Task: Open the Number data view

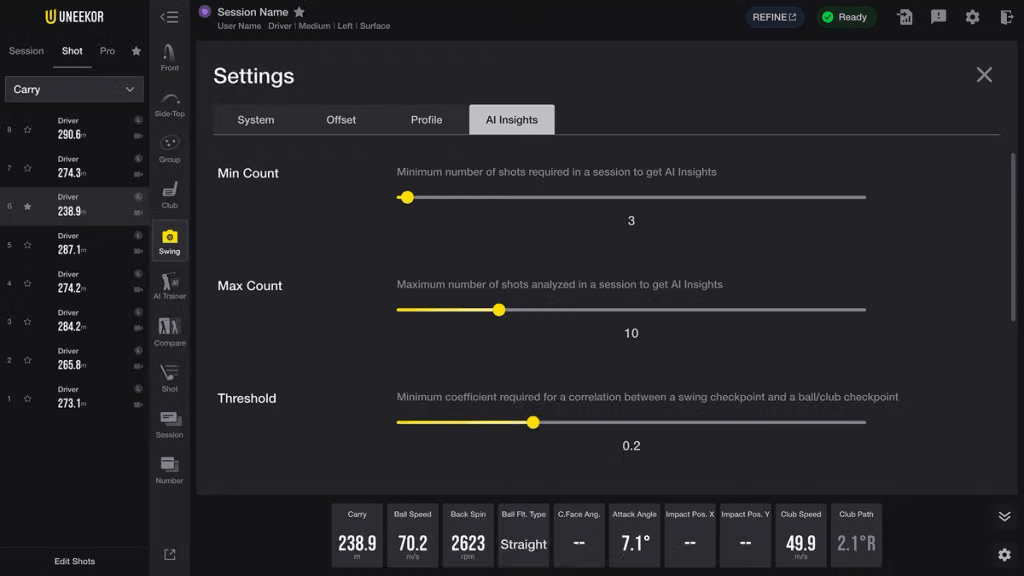Action: [169, 470]
